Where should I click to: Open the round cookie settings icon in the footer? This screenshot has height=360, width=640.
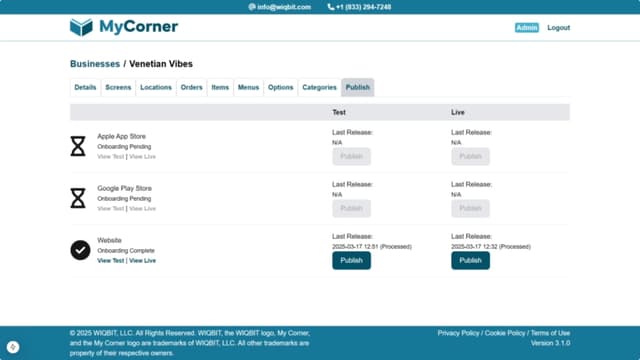[13, 347]
